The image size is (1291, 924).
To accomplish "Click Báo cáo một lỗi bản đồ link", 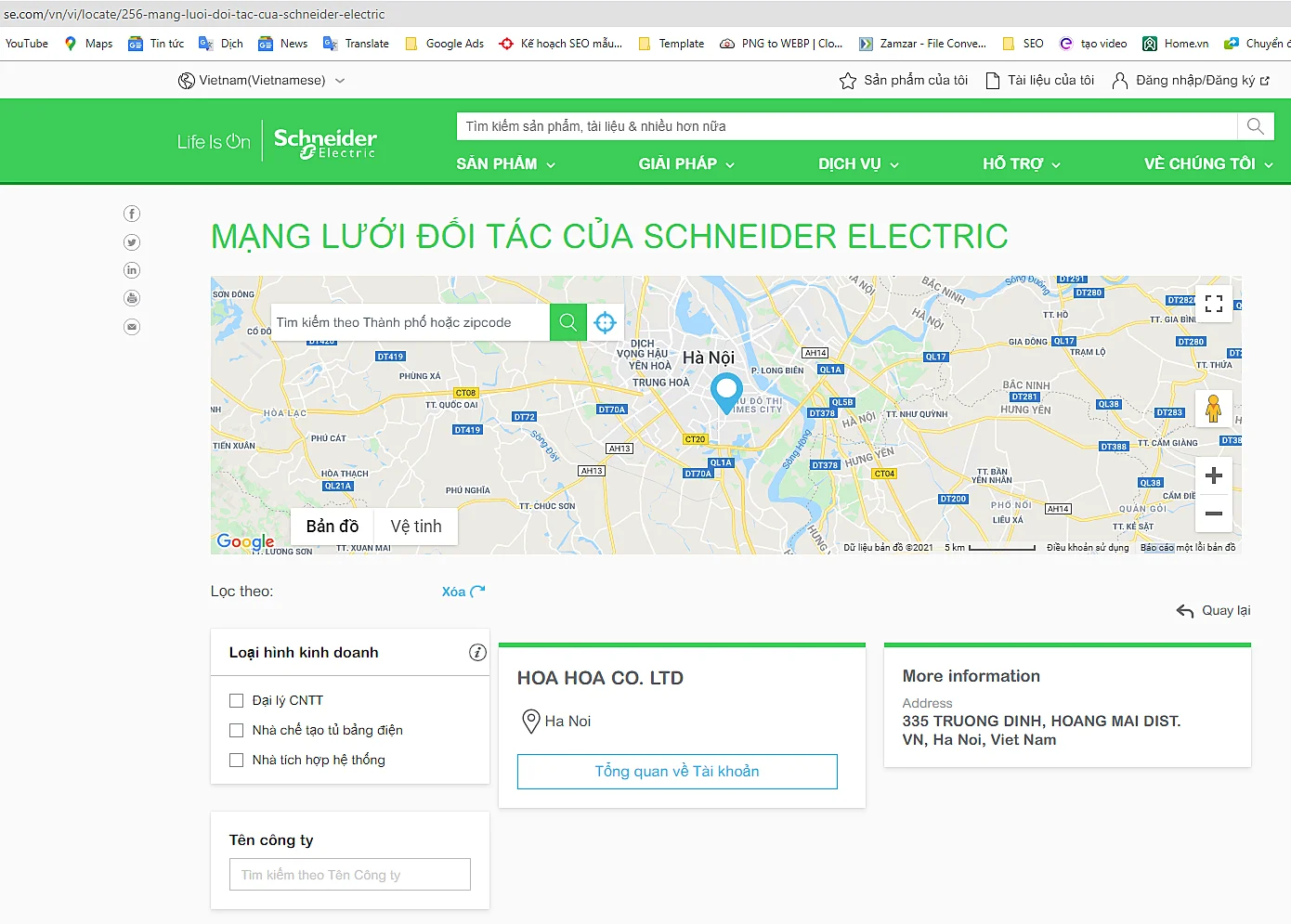I will [1188, 548].
